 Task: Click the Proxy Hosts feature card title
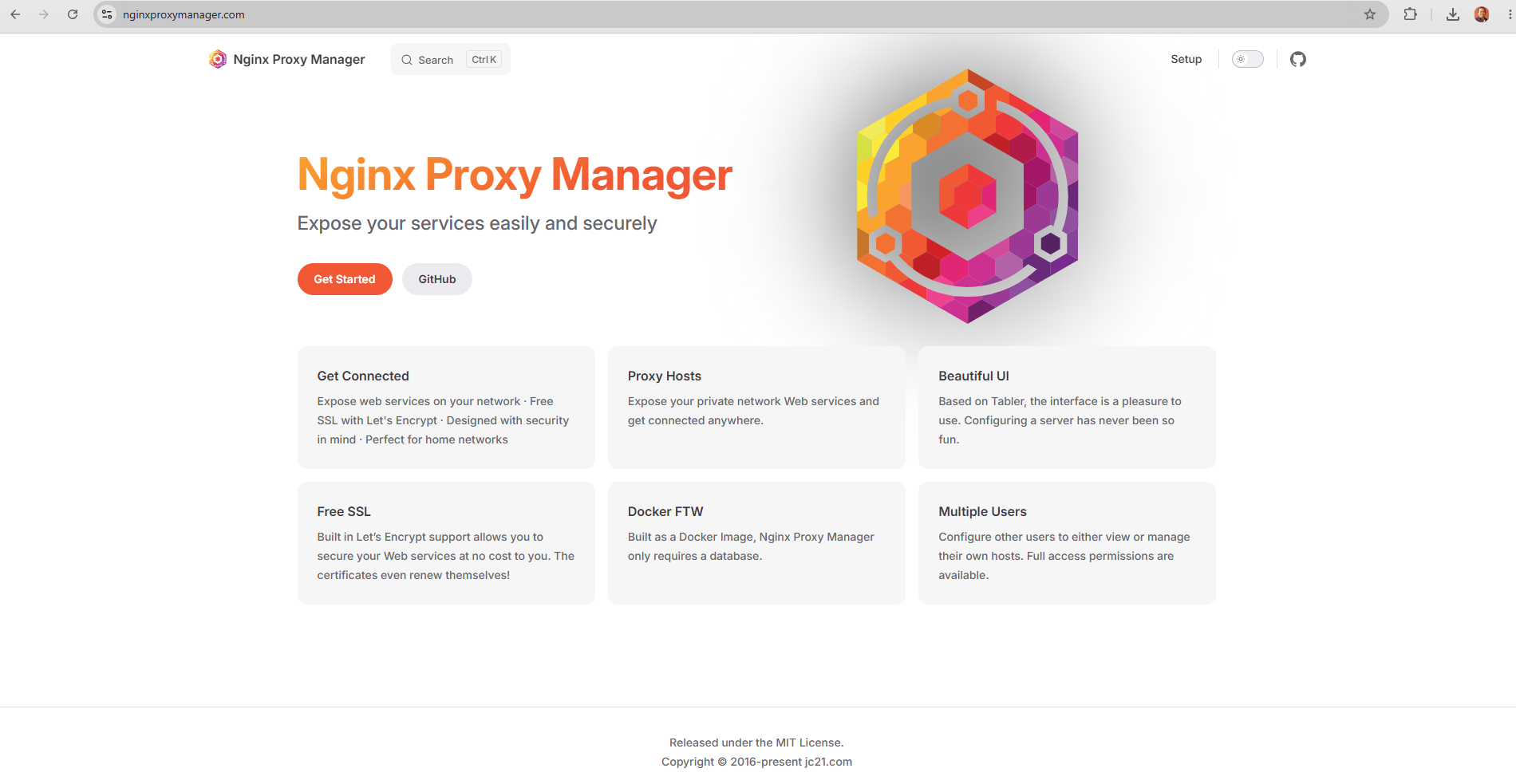click(x=665, y=376)
